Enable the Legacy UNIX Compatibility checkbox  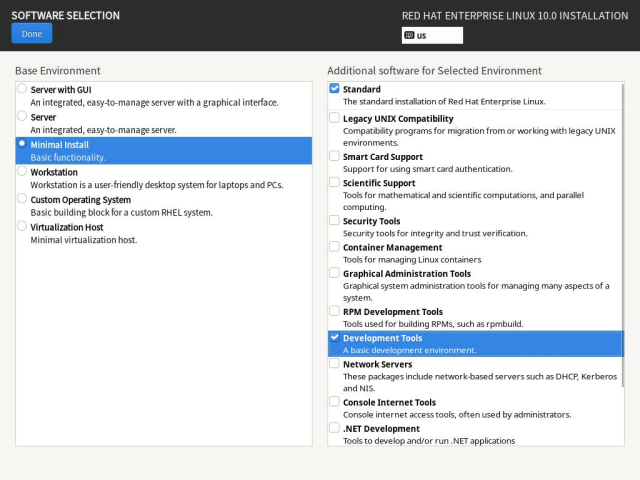tap(334, 118)
